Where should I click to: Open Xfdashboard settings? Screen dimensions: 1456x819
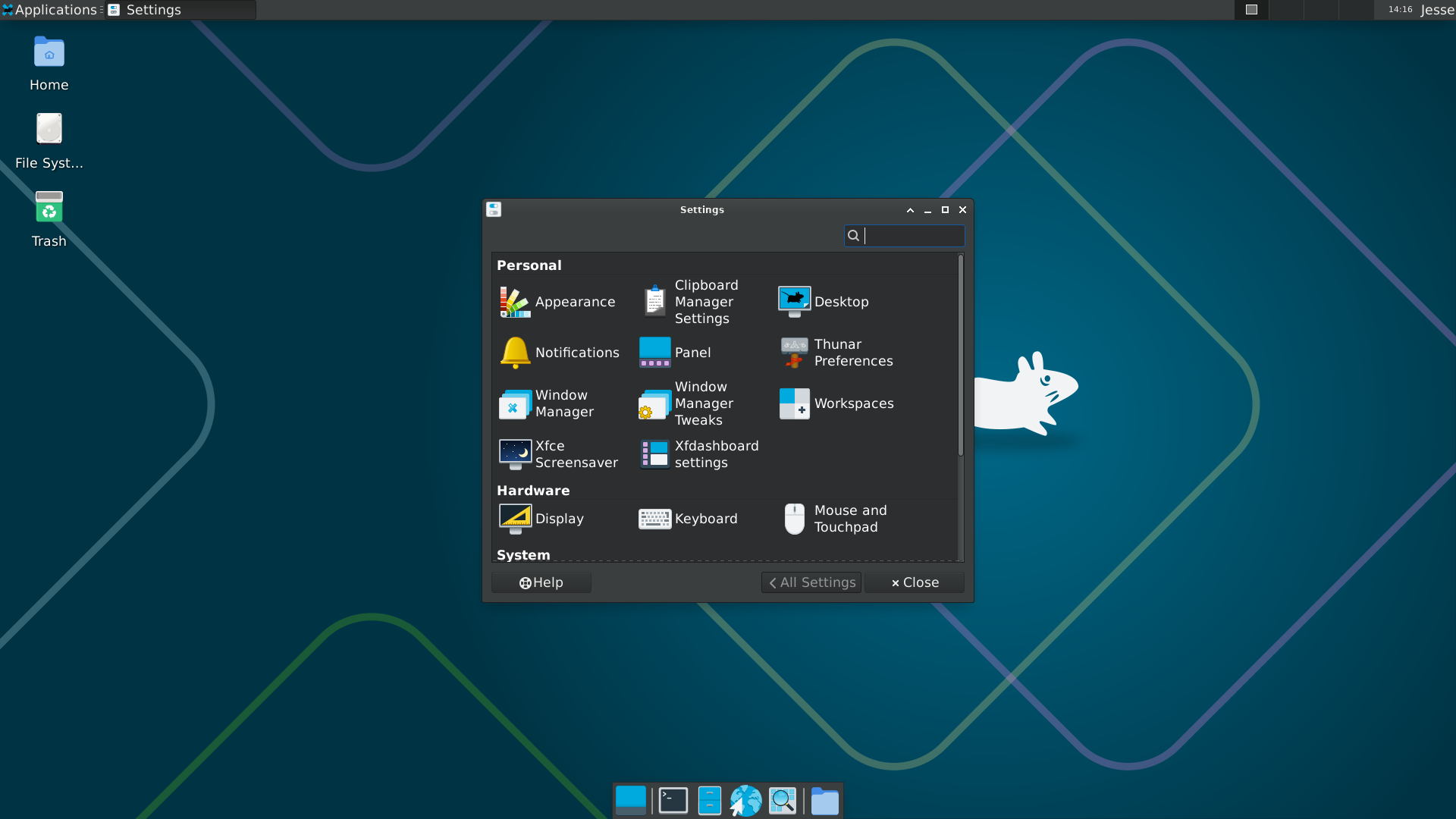698,454
